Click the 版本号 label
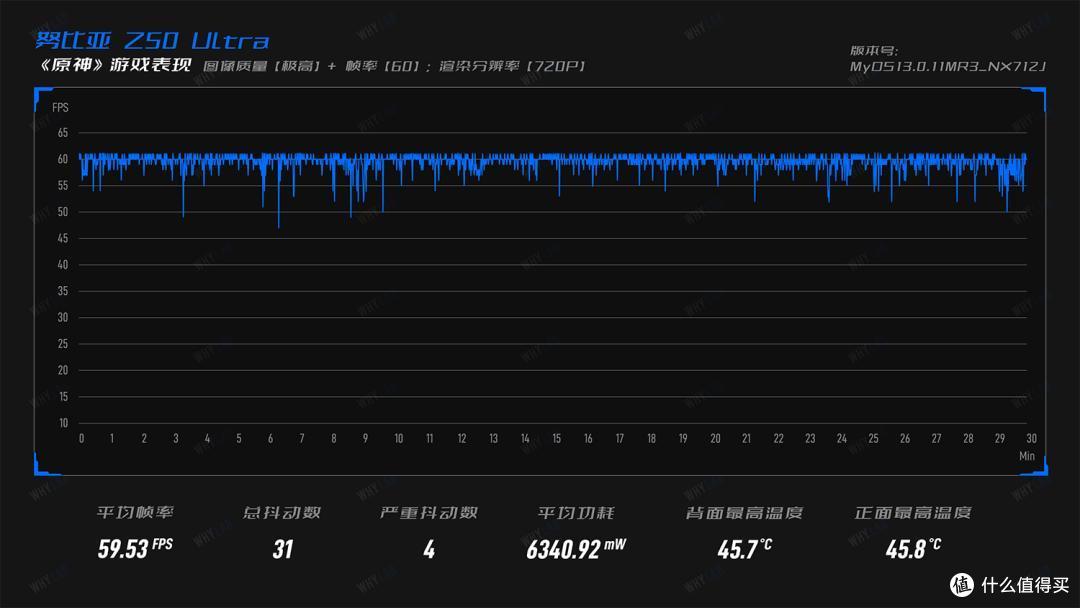The width and height of the screenshot is (1080, 608). (873, 50)
